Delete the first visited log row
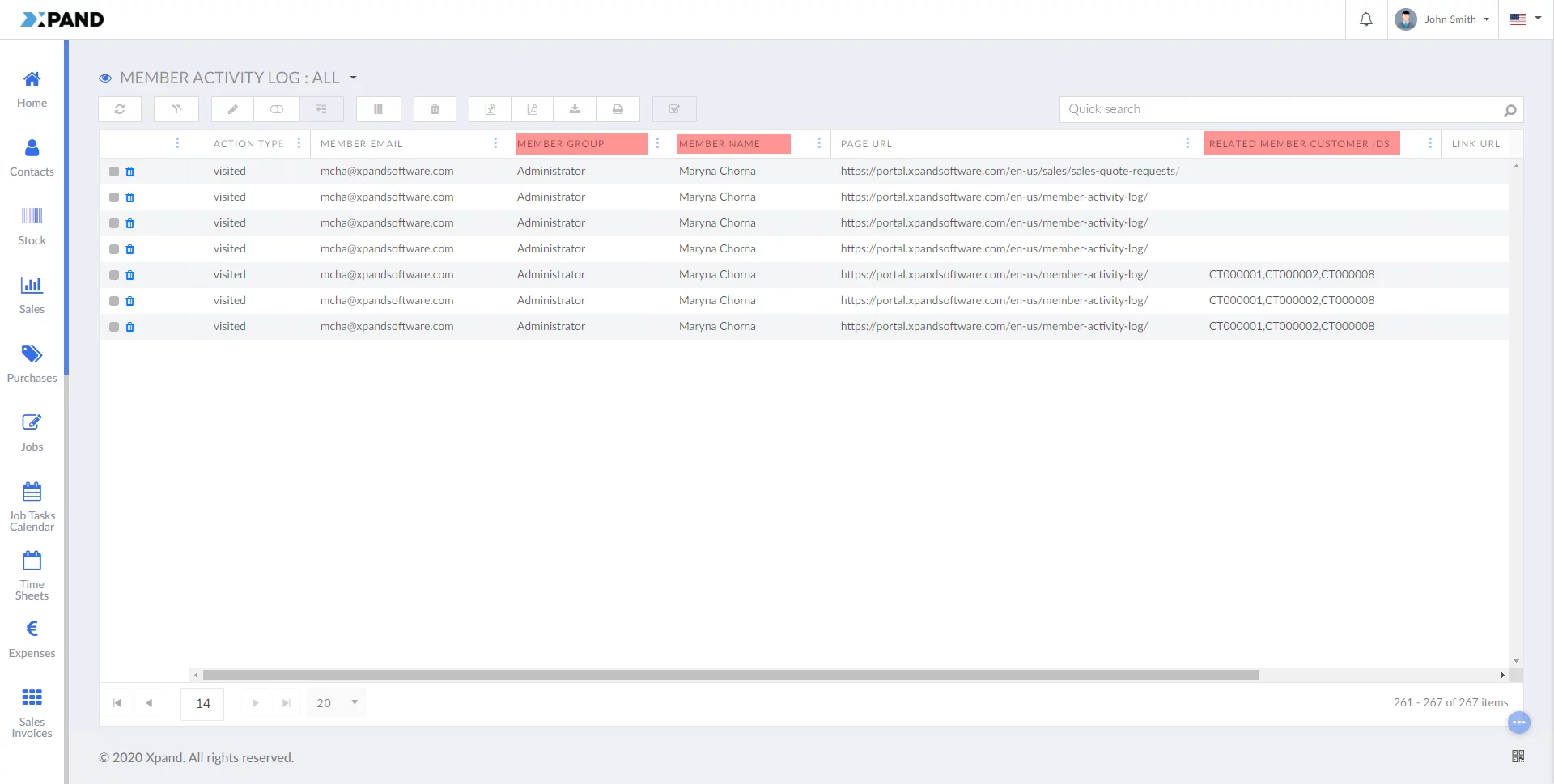The height and width of the screenshot is (784, 1554). point(130,172)
